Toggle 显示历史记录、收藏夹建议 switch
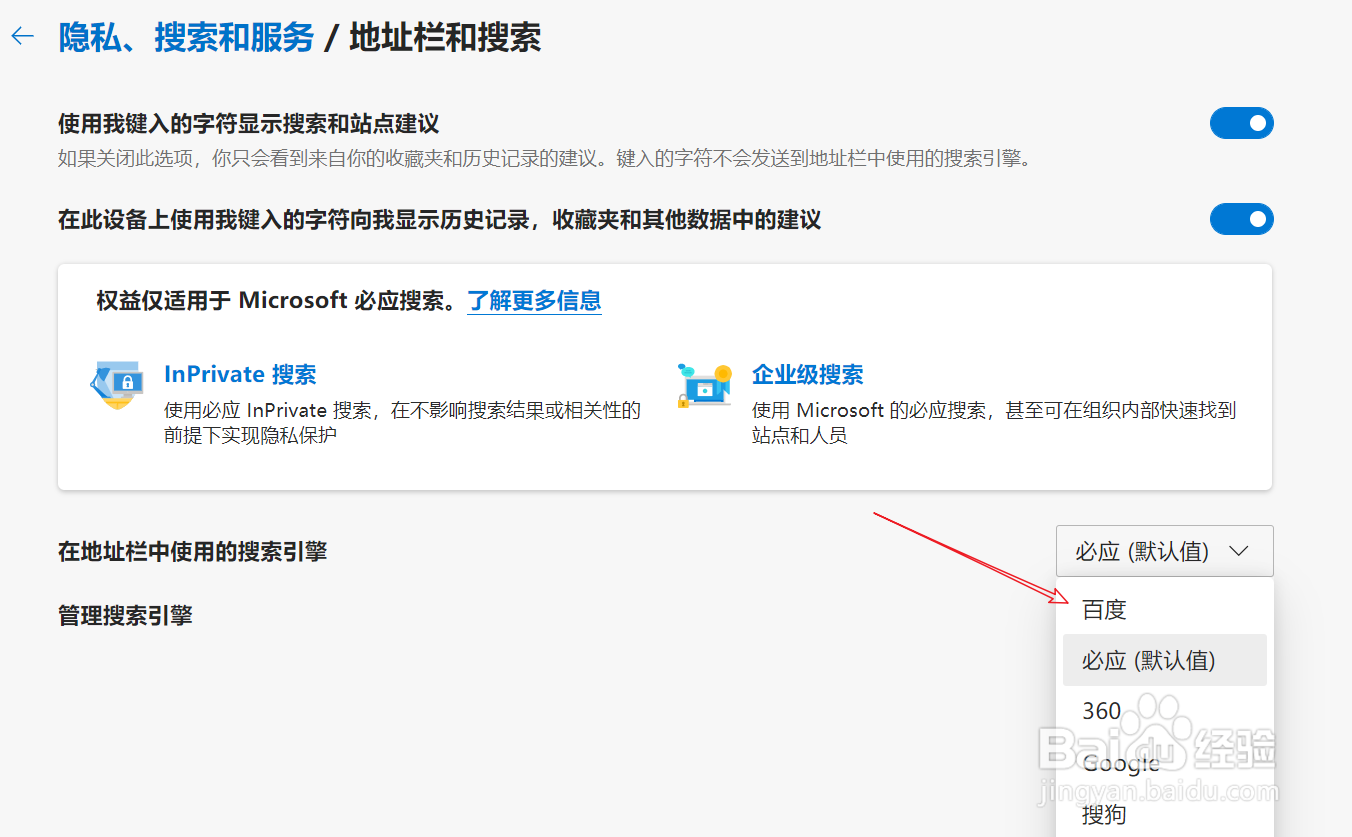This screenshot has height=837, width=1352. pos(1241,219)
